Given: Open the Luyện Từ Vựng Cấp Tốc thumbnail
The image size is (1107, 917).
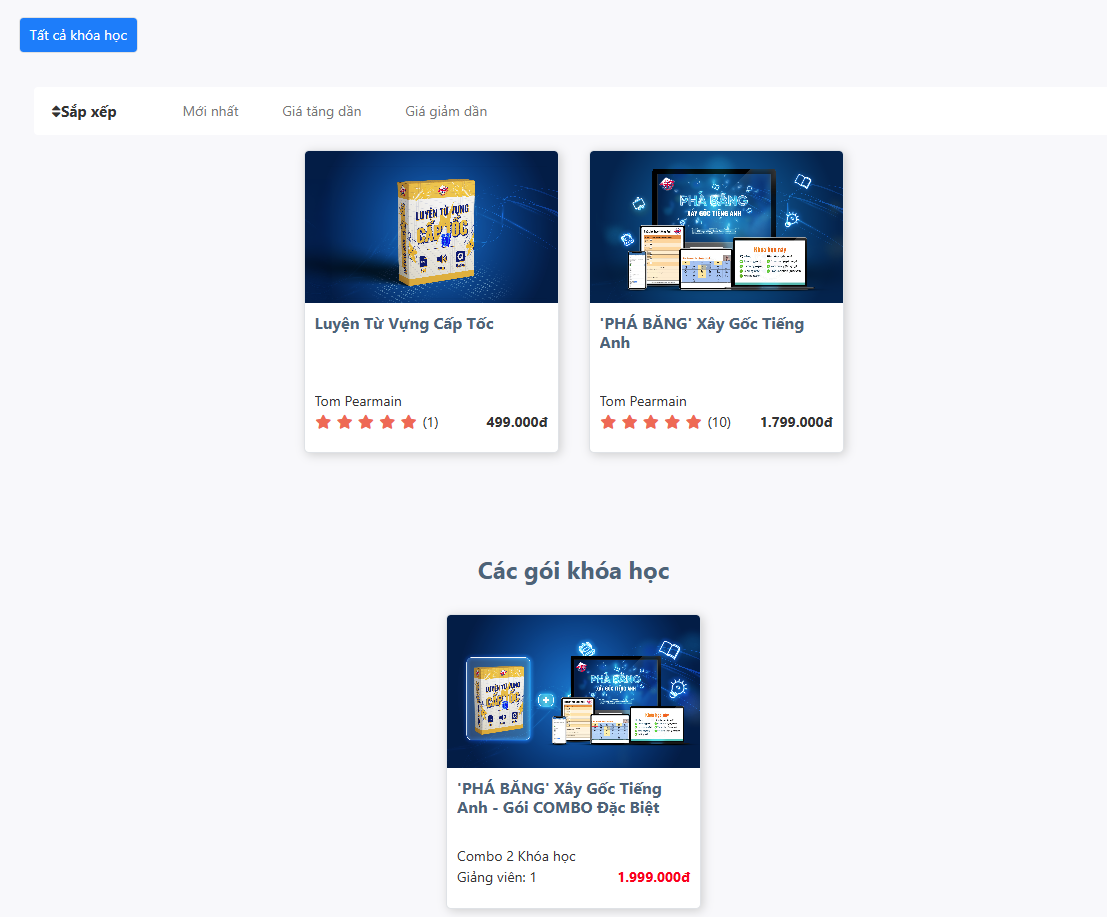Looking at the screenshot, I should tap(431, 227).
